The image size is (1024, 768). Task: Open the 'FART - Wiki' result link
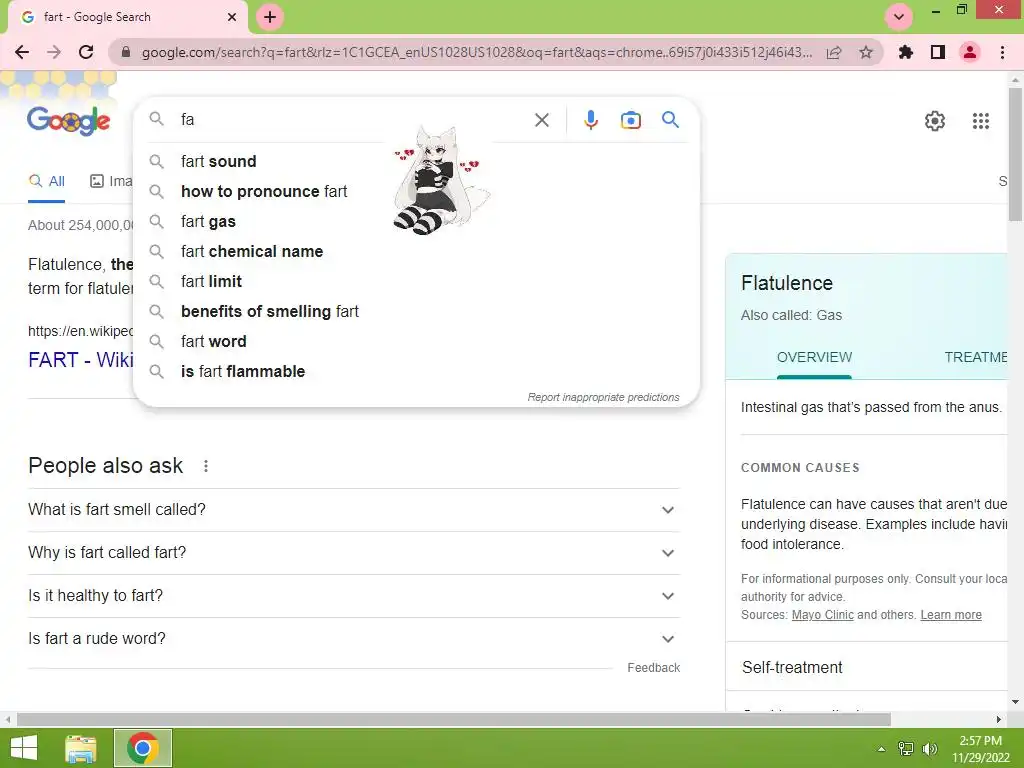pos(80,360)
